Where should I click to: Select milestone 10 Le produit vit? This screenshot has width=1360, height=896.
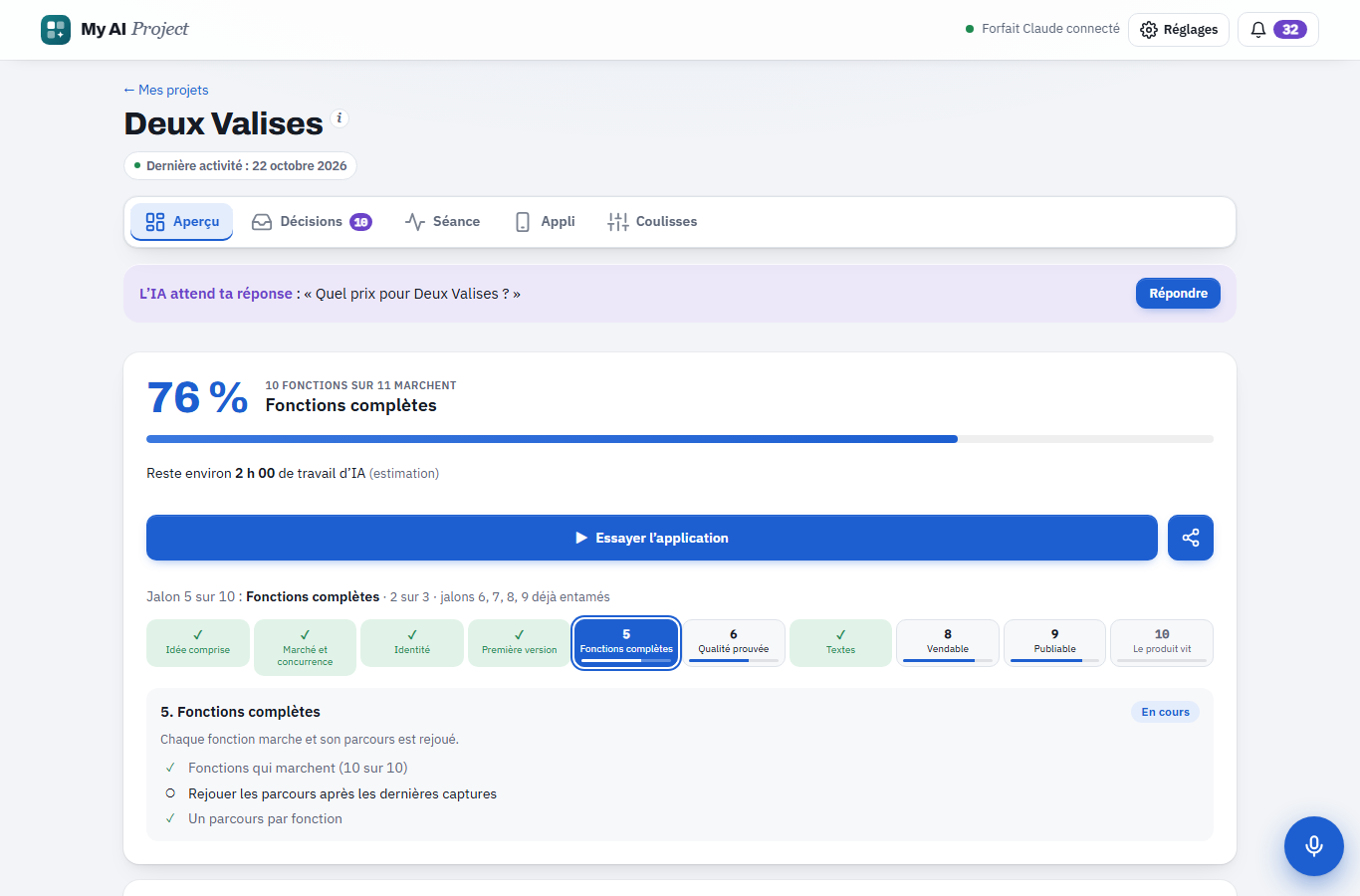pos(1162,643)
